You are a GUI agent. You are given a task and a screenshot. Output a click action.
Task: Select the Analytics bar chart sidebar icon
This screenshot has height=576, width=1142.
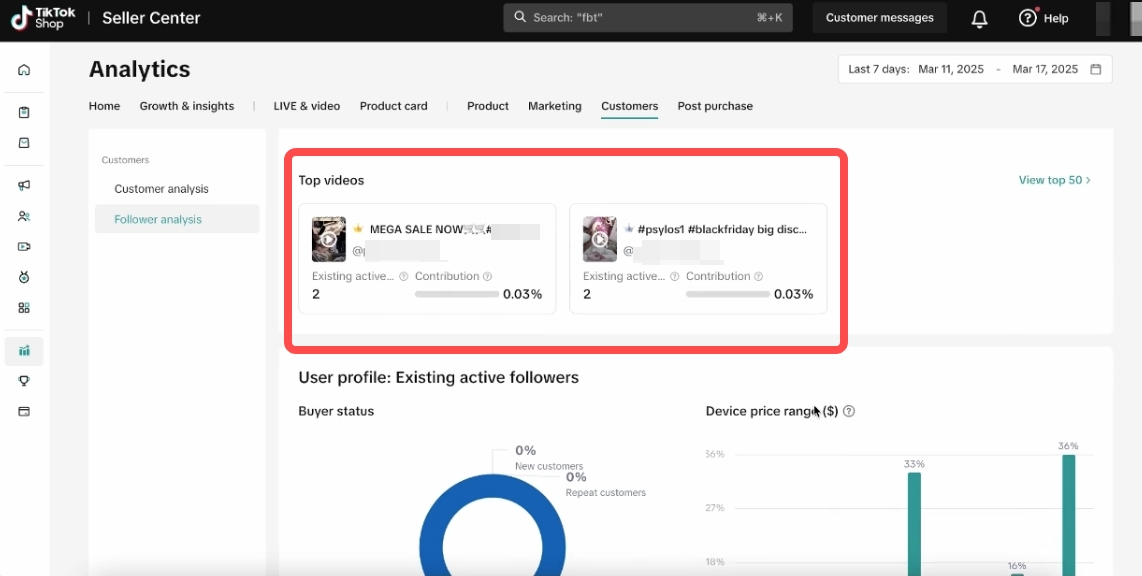24,351
